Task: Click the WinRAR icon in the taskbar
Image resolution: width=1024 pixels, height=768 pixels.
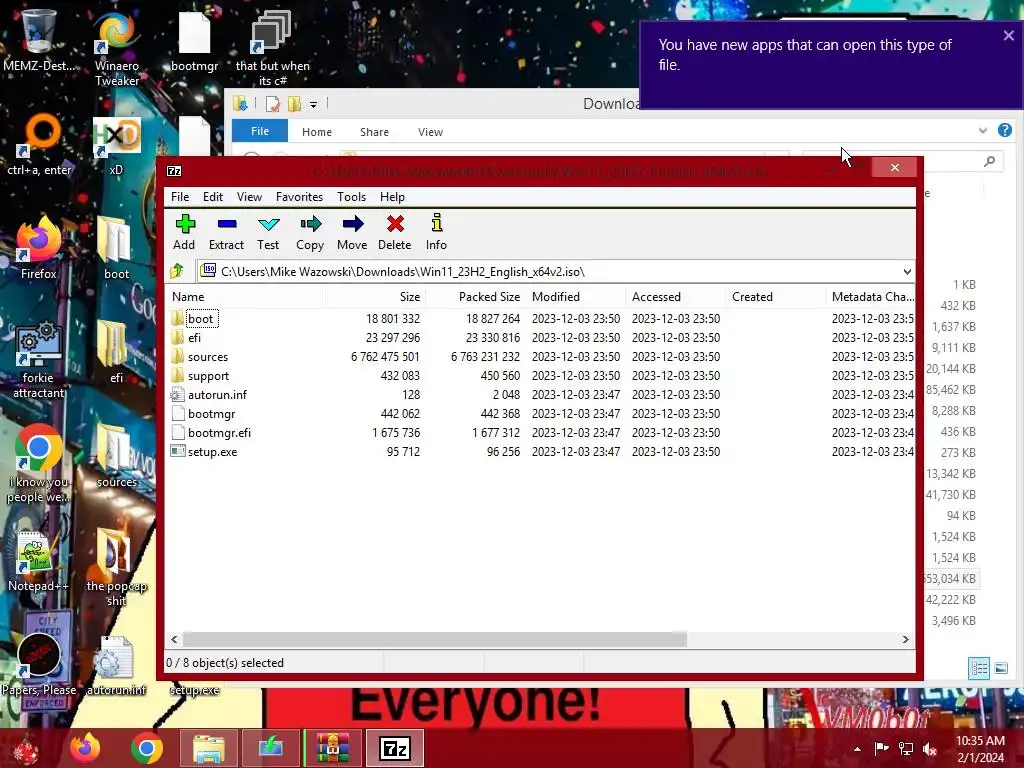Action: coord(333,748)
